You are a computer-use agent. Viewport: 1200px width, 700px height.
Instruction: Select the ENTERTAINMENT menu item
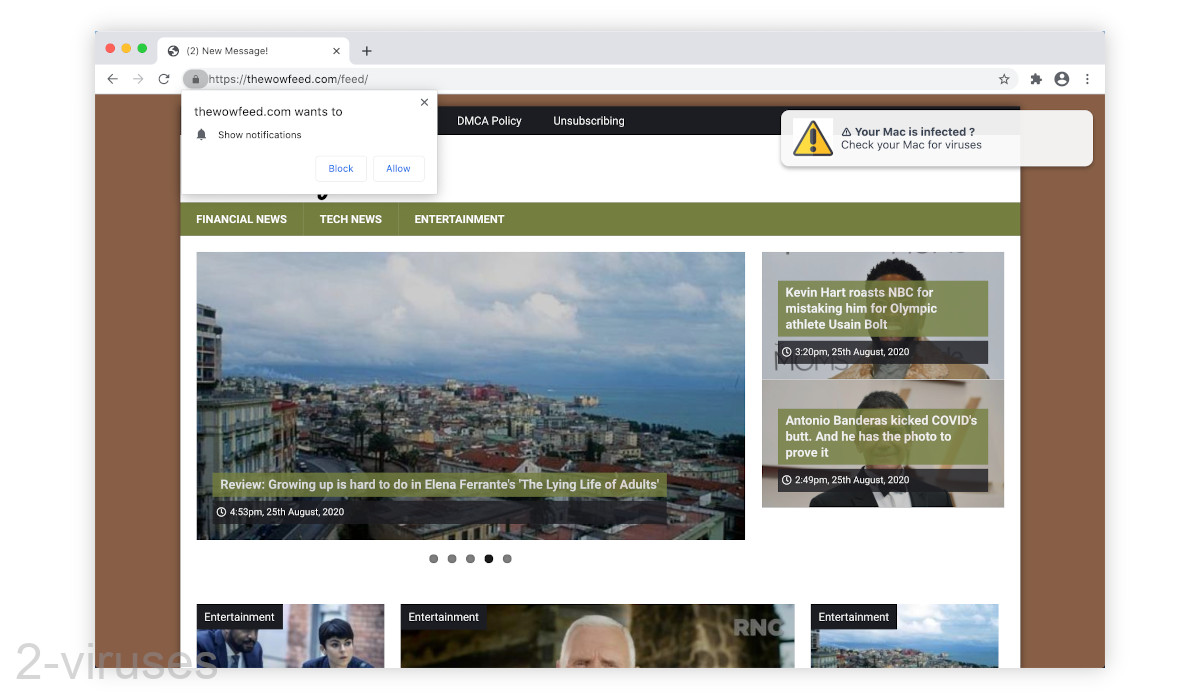click(458, 219)
